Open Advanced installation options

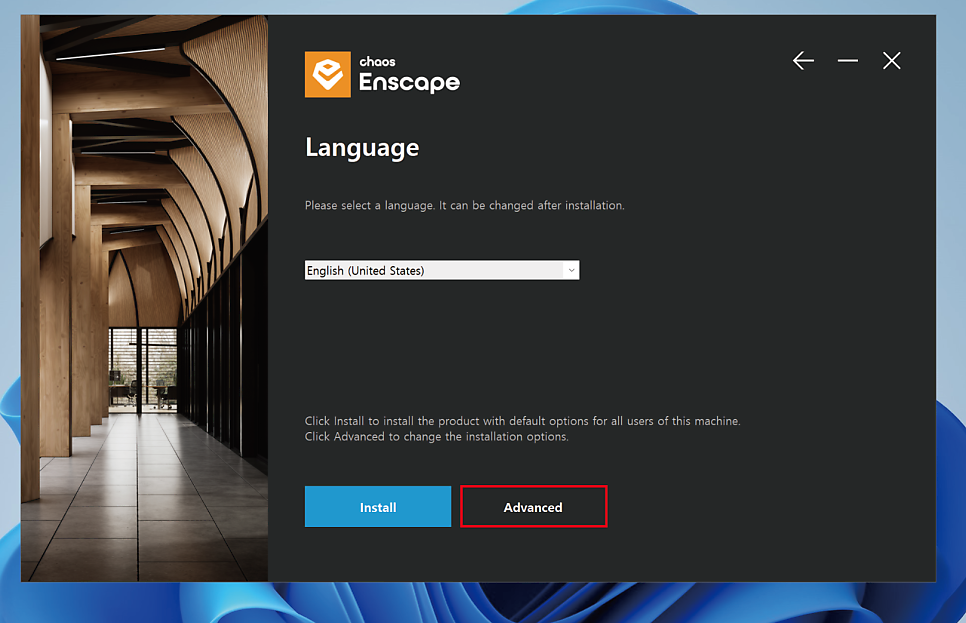click(534, 507)
